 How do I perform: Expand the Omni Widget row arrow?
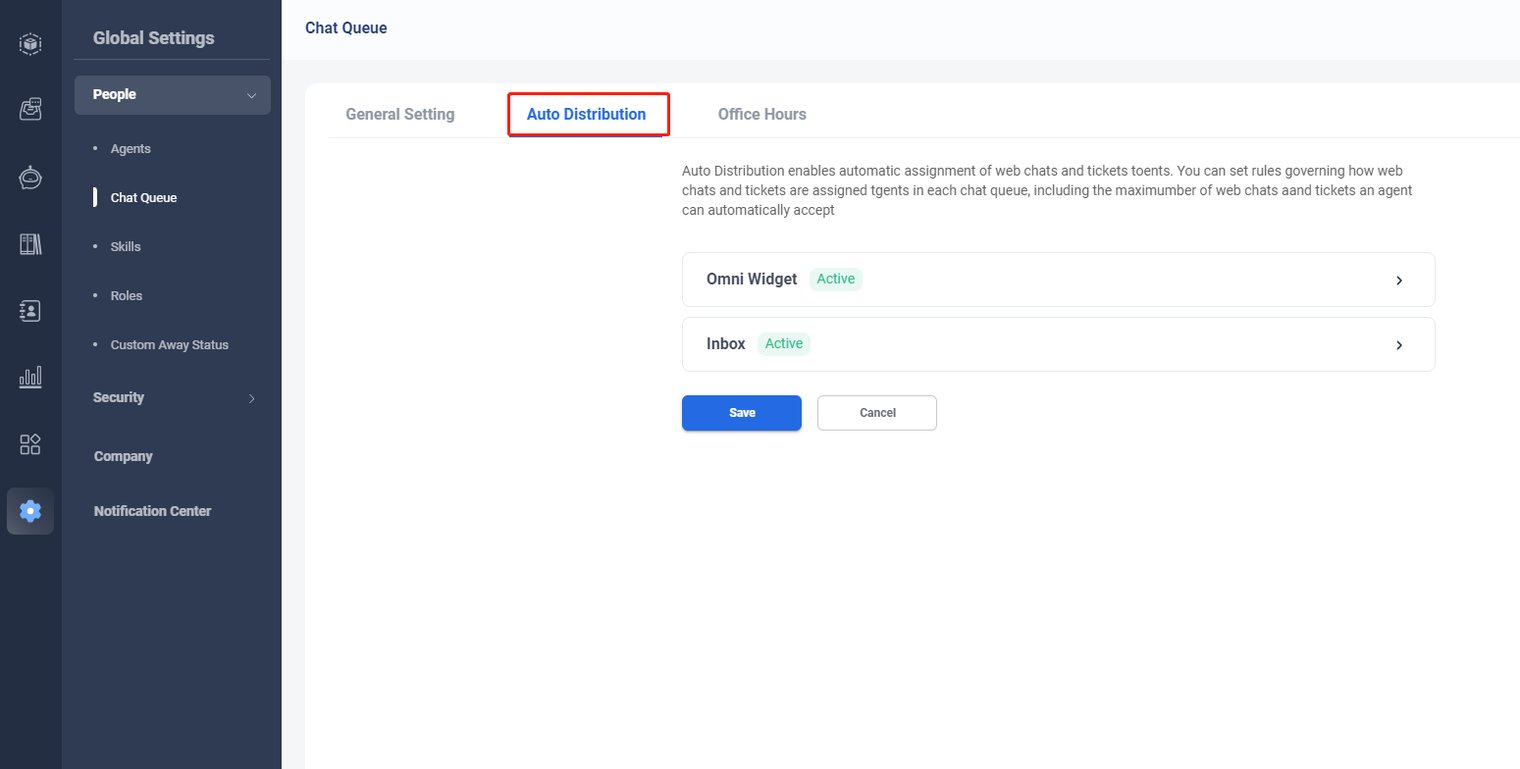pyautogui.click(x=1399, y=280)
